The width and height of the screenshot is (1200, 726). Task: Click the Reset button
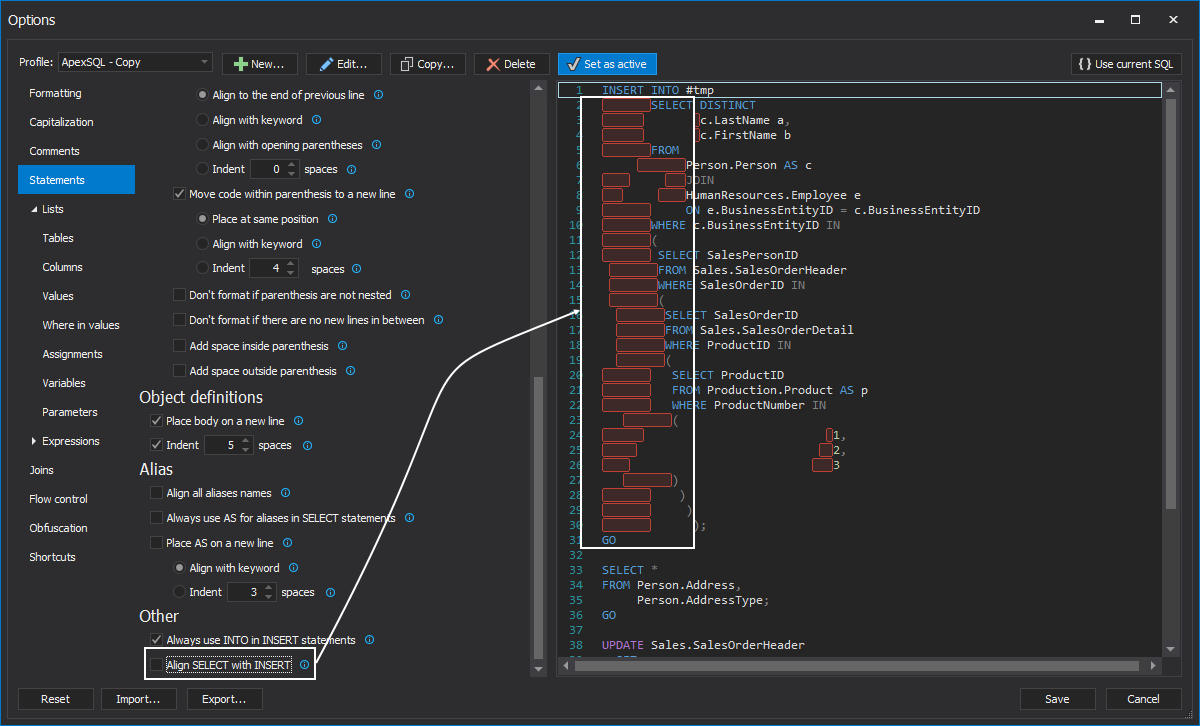coord(55,699)
